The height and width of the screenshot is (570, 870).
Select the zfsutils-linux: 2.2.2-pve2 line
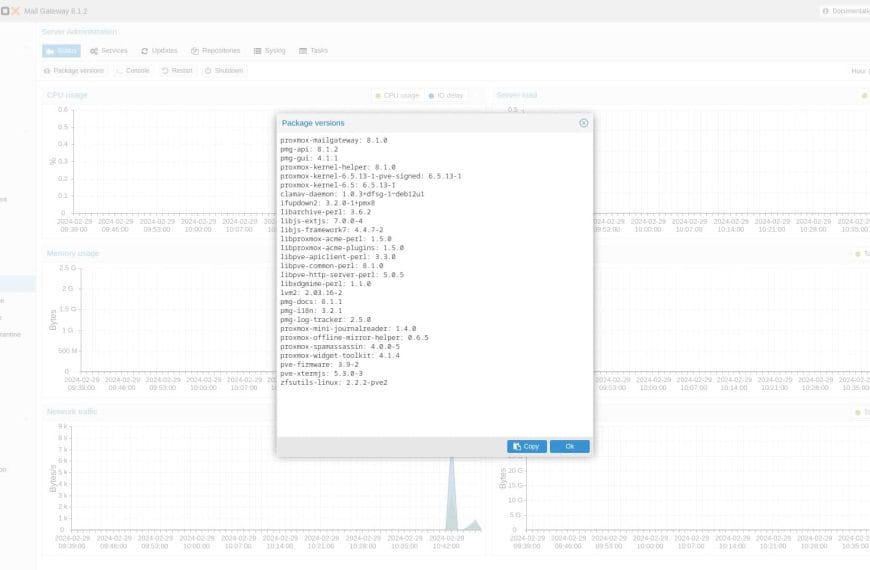[333, 382]
